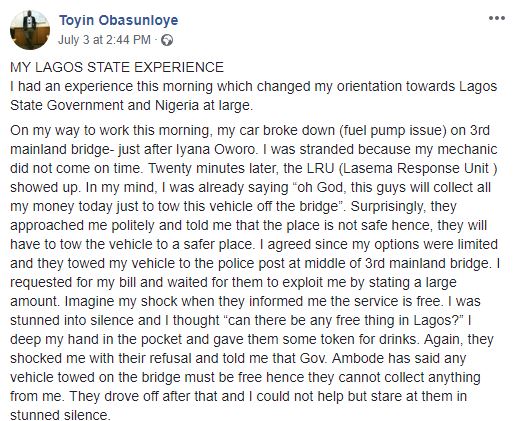Click the phrase Nigeria at large
Viewport: 513px width, 421px height.
point(204,105)
